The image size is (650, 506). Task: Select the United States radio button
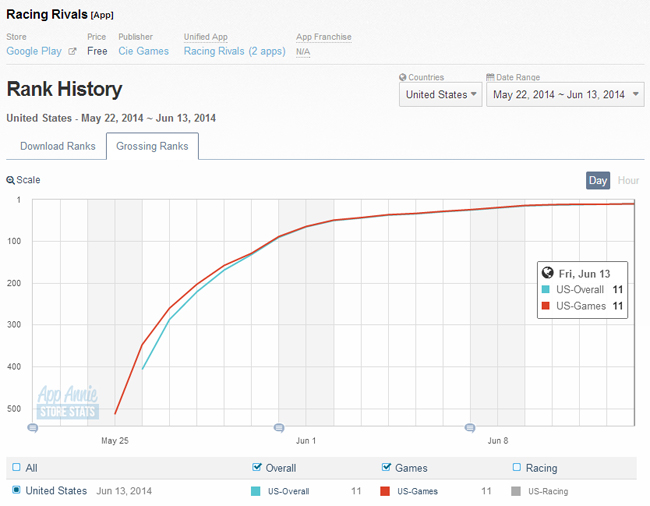pyautogui.click(x=16, y=490)
